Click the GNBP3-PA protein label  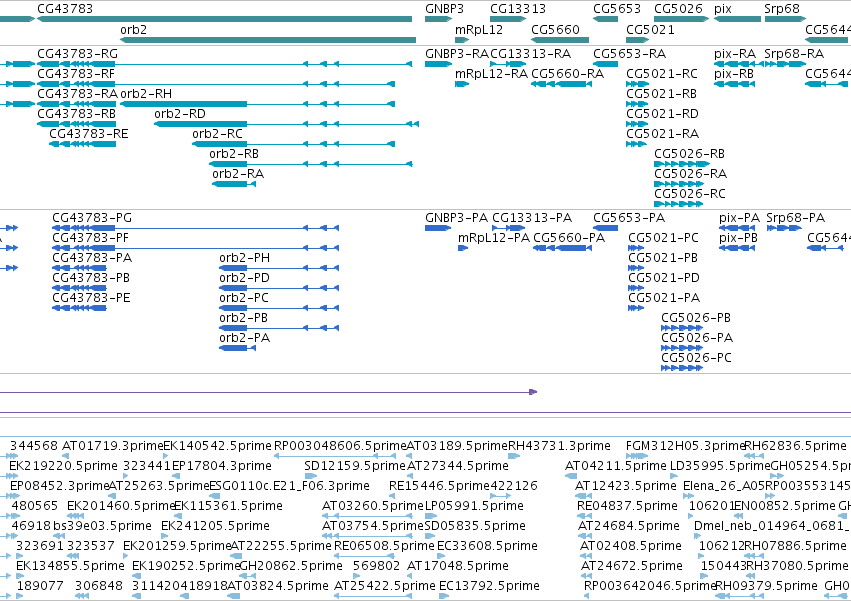point(456,218)
